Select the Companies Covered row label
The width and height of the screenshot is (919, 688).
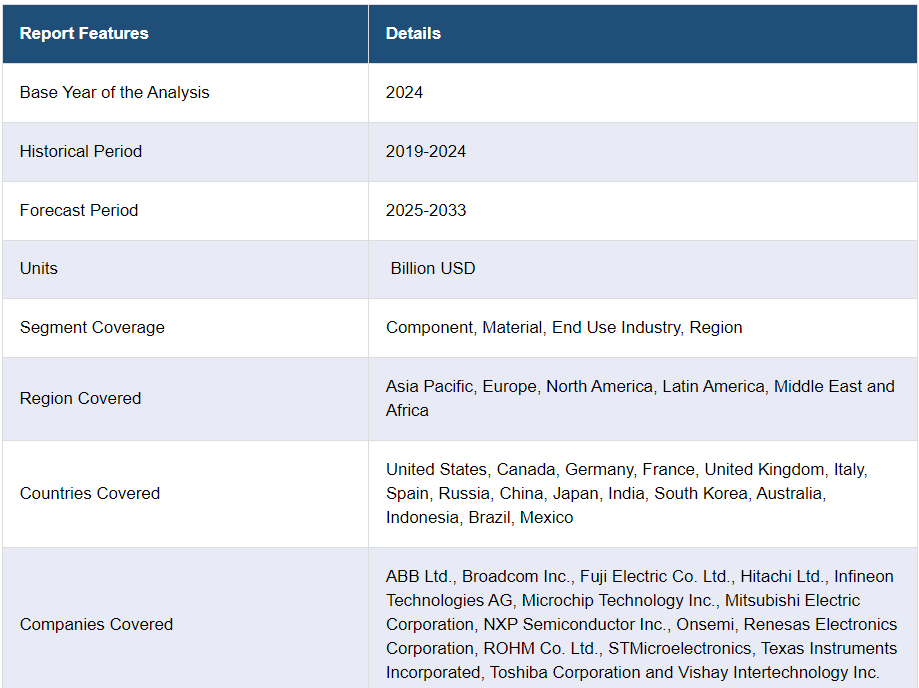pos(96,625)
